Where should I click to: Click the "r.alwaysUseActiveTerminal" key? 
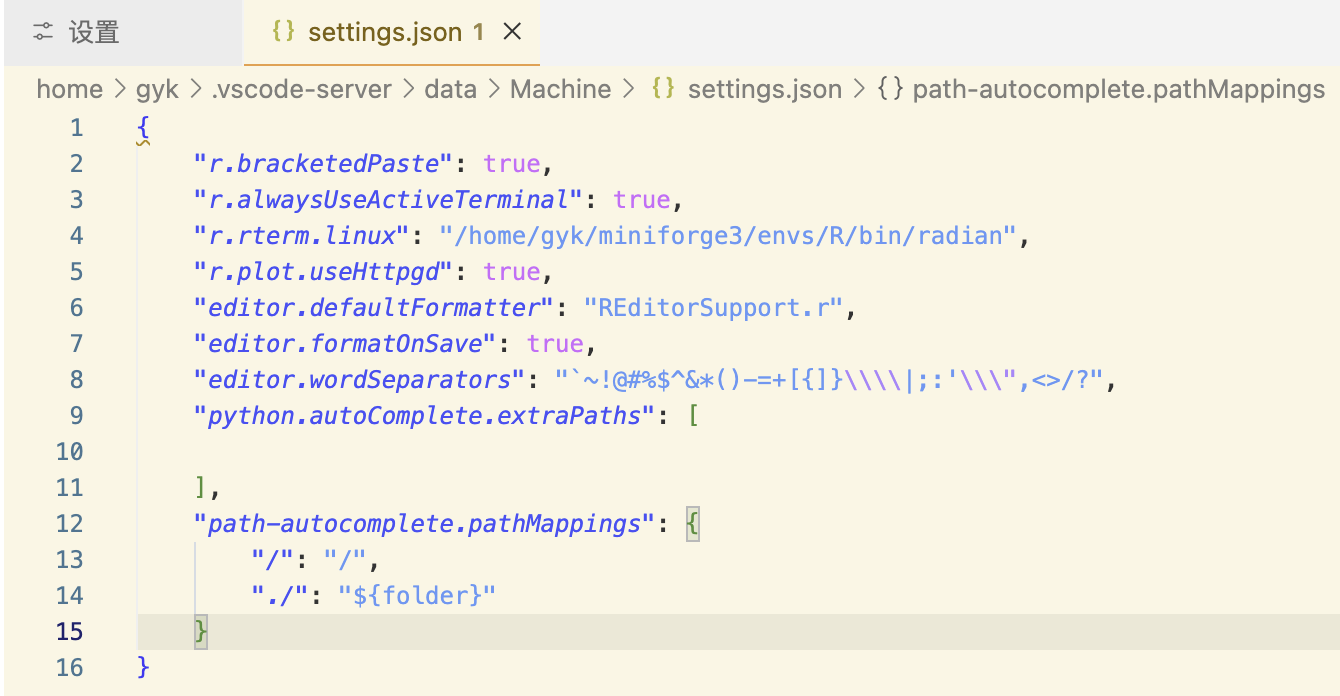[389, 200]
